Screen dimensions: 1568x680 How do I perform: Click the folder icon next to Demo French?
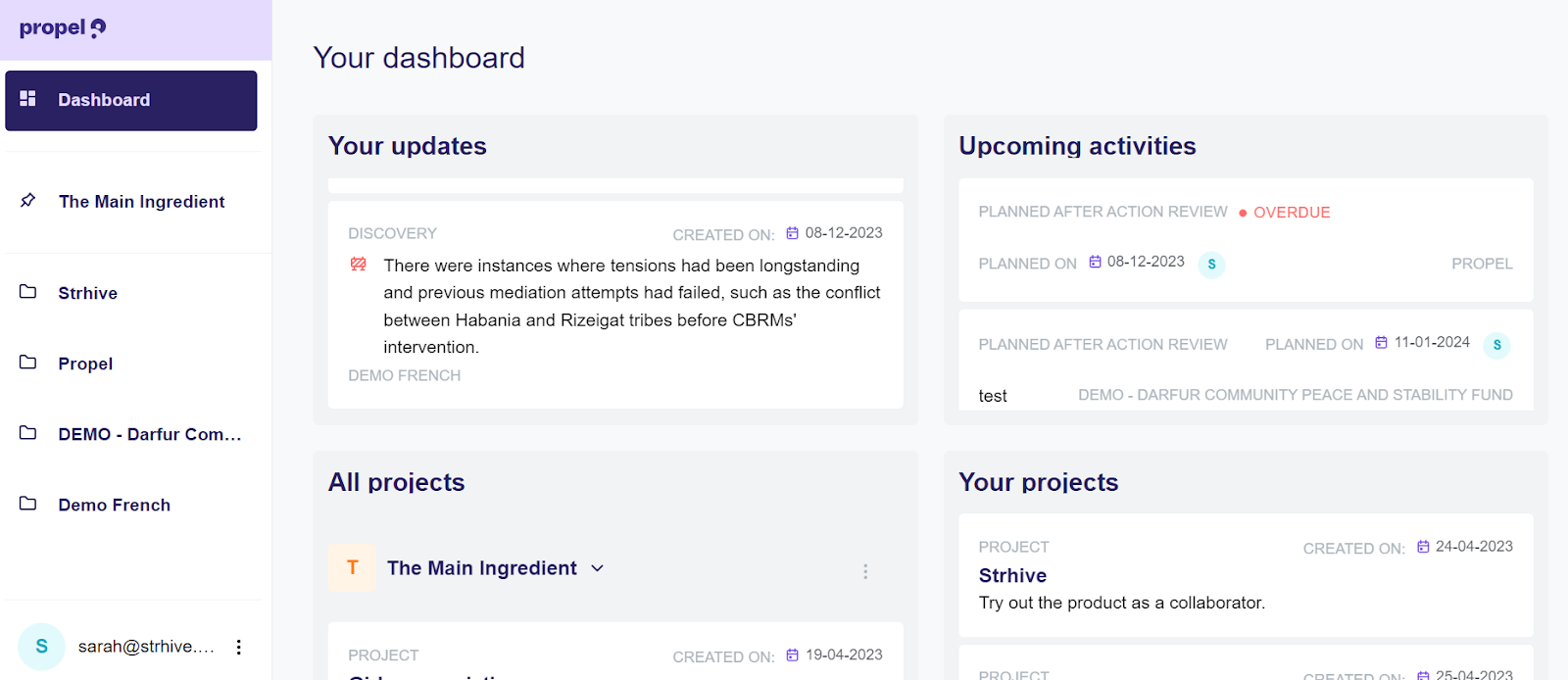coord(28,504)
